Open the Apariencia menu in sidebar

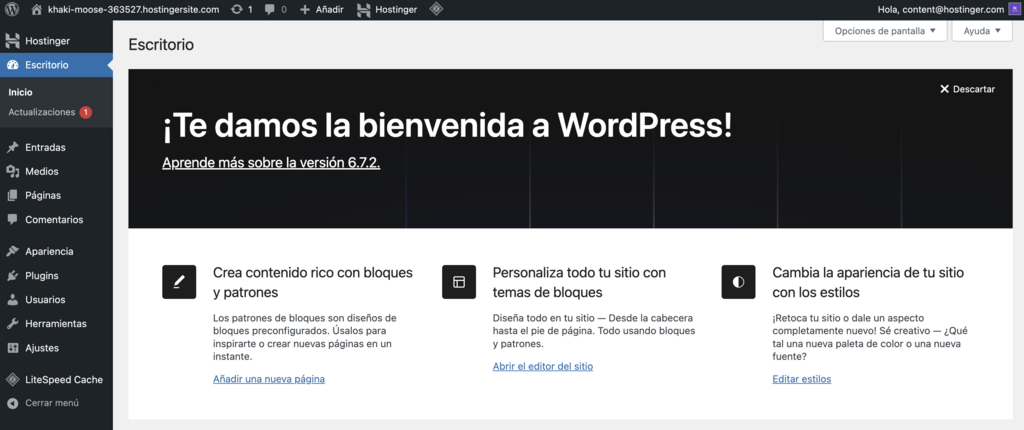pyautogui.click(x=48, y=252)
